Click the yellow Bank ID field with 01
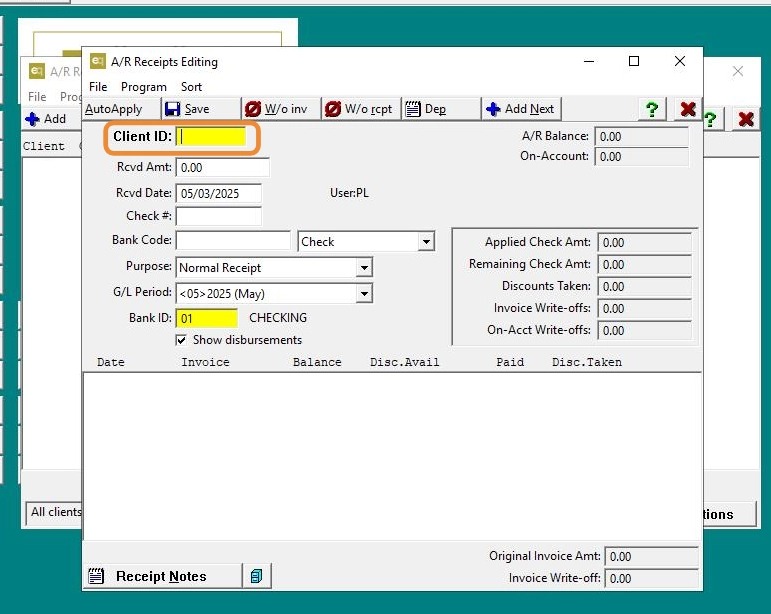The image size is (771, 614). [207, 318]
